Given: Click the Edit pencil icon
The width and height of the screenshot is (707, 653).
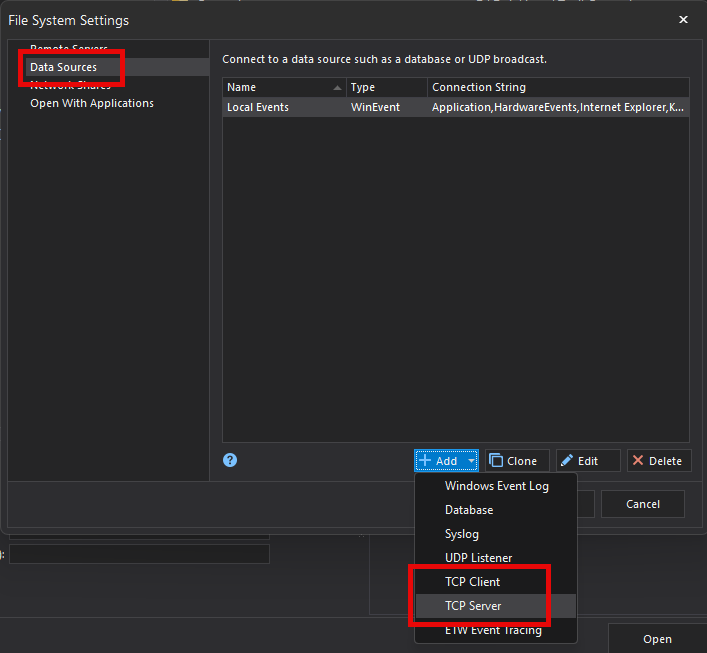Looking at the screenshot, I should pyautogui.click(x=567, y=460).
